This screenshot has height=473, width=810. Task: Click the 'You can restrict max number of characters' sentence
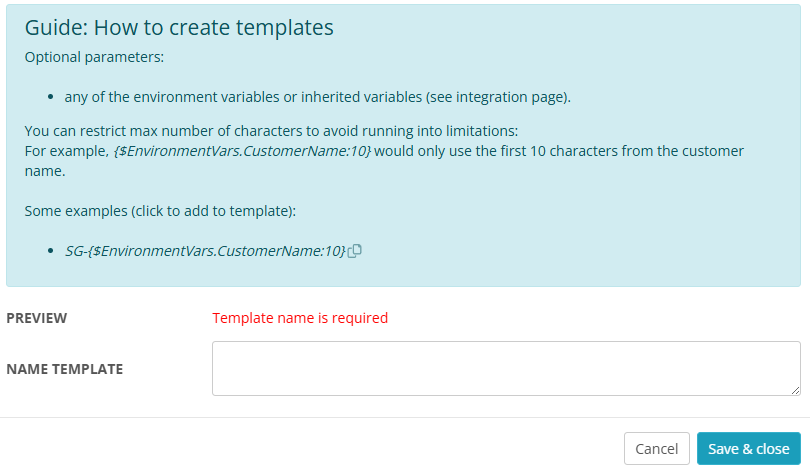pos(272,131)
